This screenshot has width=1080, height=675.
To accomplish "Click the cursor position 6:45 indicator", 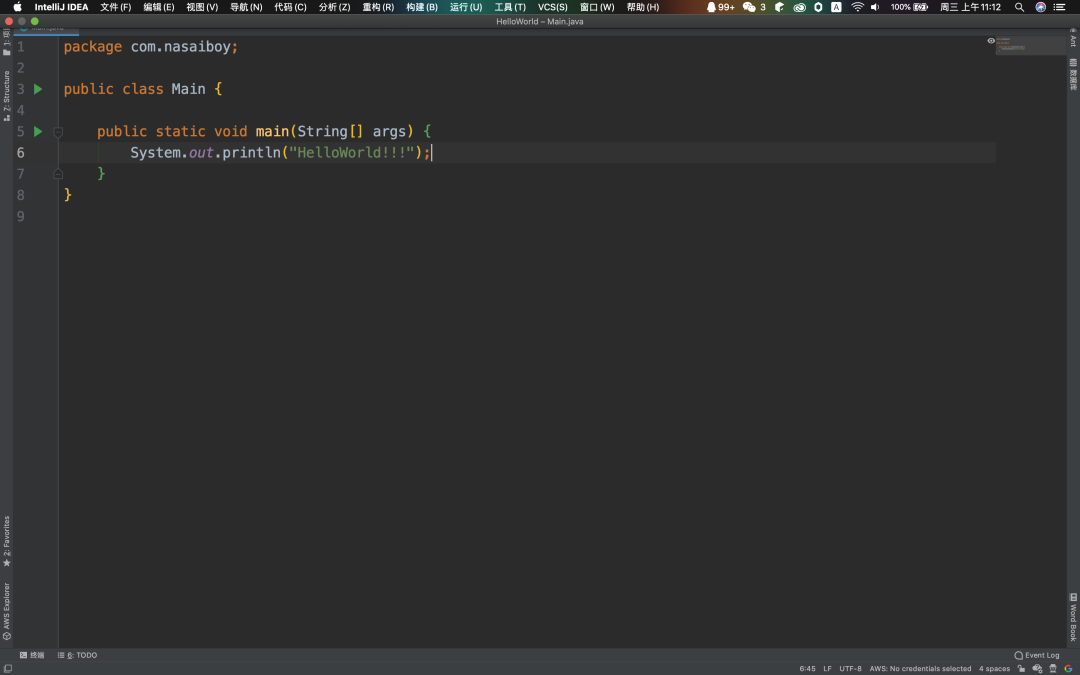I will tap(807, 668).
